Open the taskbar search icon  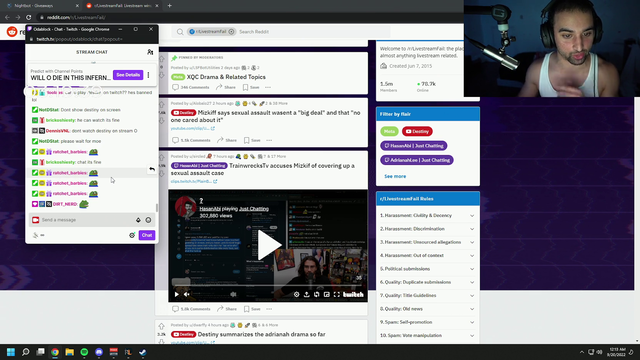click(25, 352)
